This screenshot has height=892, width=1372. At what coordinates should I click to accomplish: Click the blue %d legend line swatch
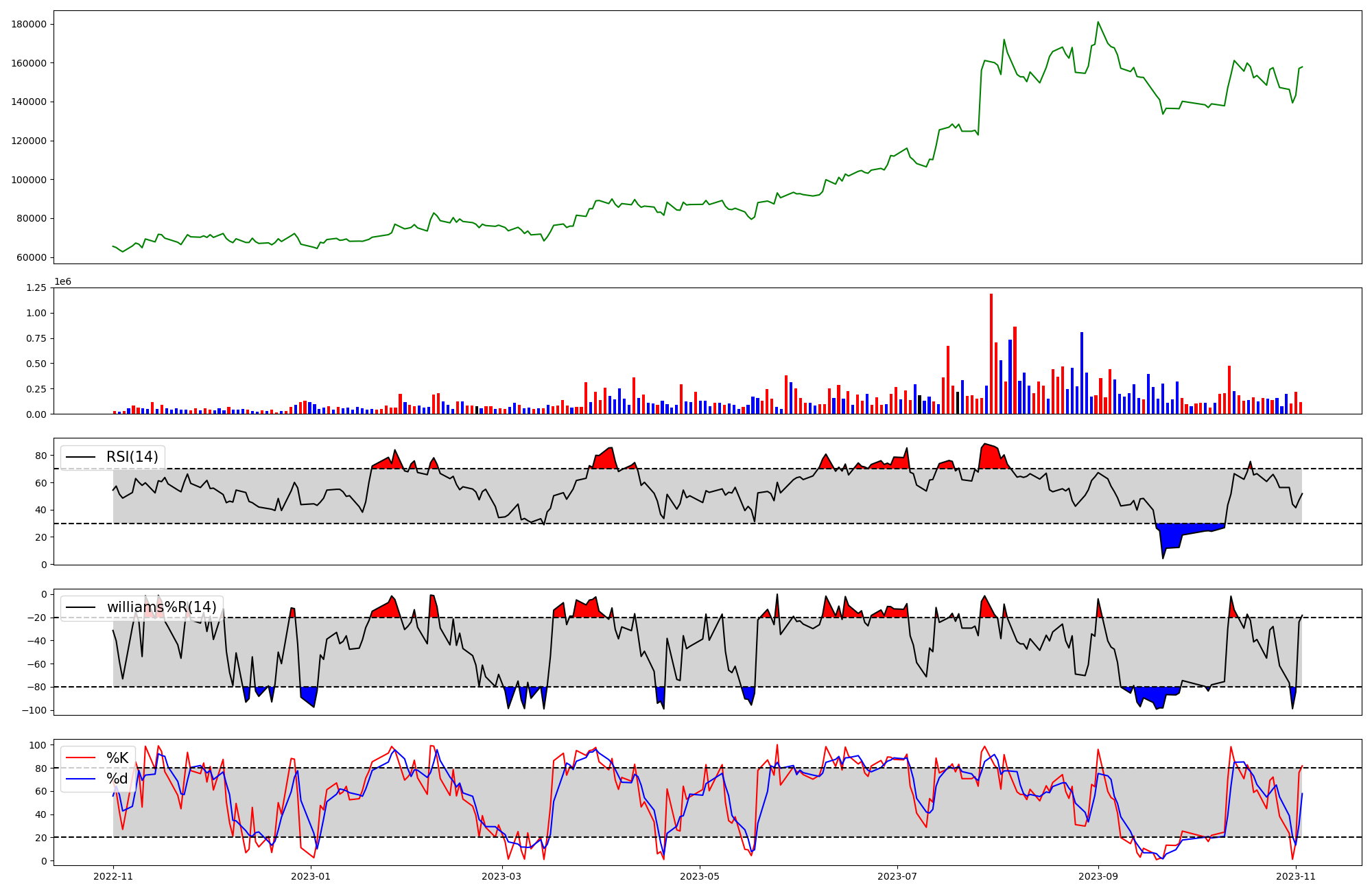pos(80,779)
